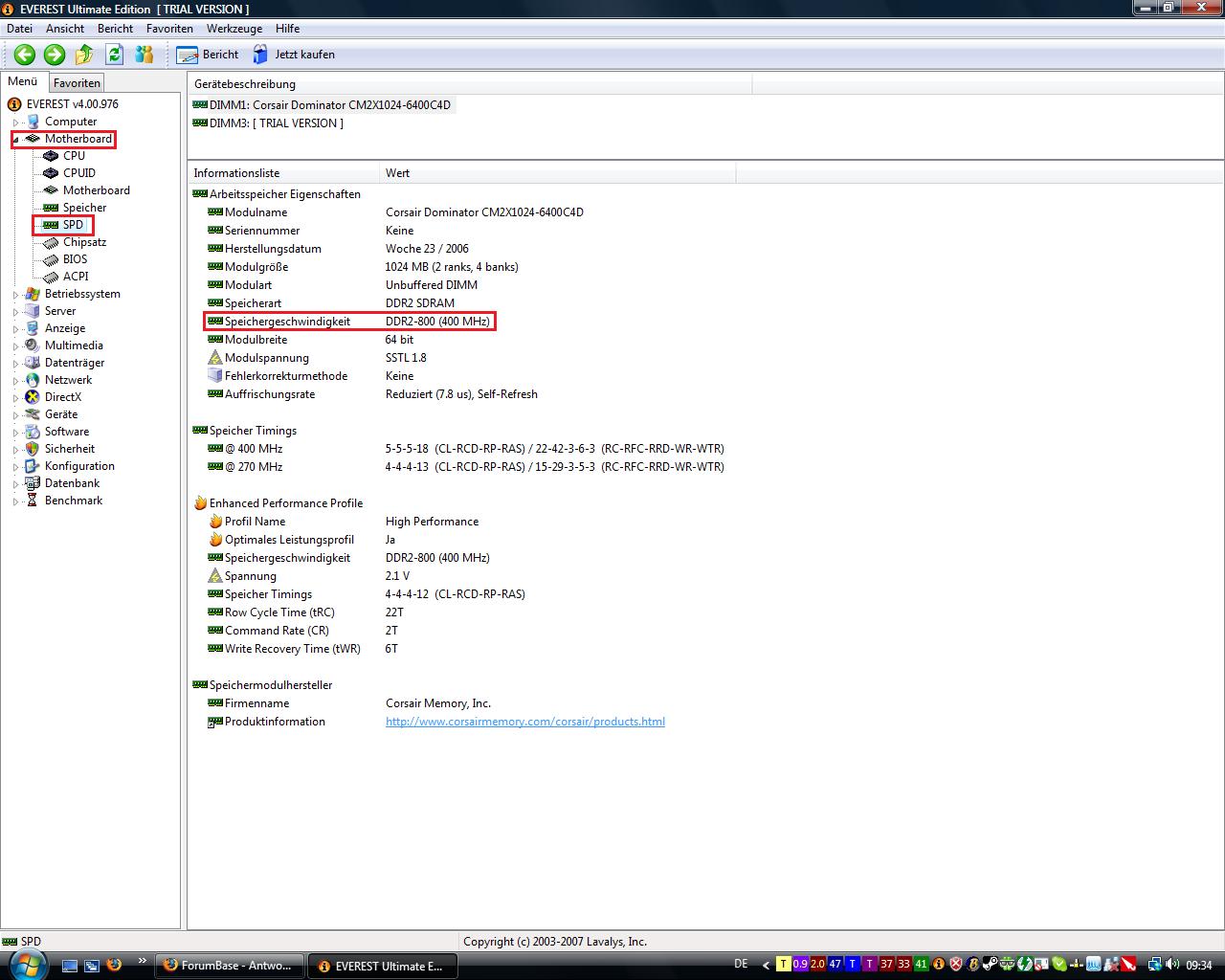This screenshot has height=980, width=1225.
Task: Select the Konfiguration tree item
Action: pos(79,466)
